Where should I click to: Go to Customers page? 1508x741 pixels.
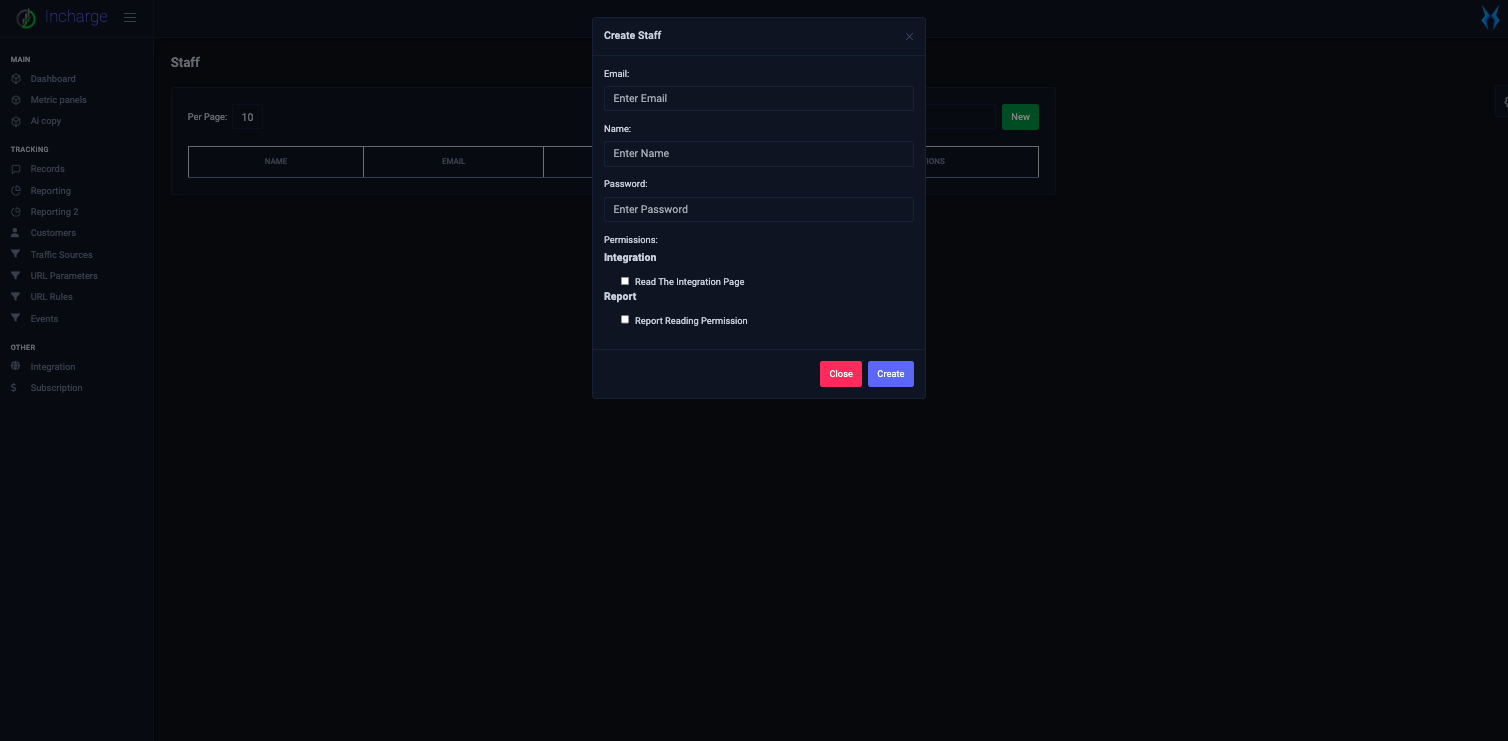(53, 233)
